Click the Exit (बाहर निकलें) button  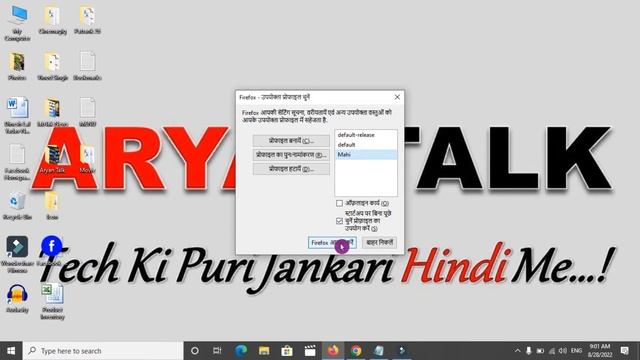tap(379, 242)
